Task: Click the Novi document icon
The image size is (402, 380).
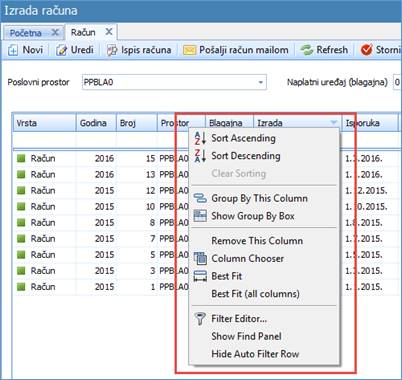Action: point(13,50)
